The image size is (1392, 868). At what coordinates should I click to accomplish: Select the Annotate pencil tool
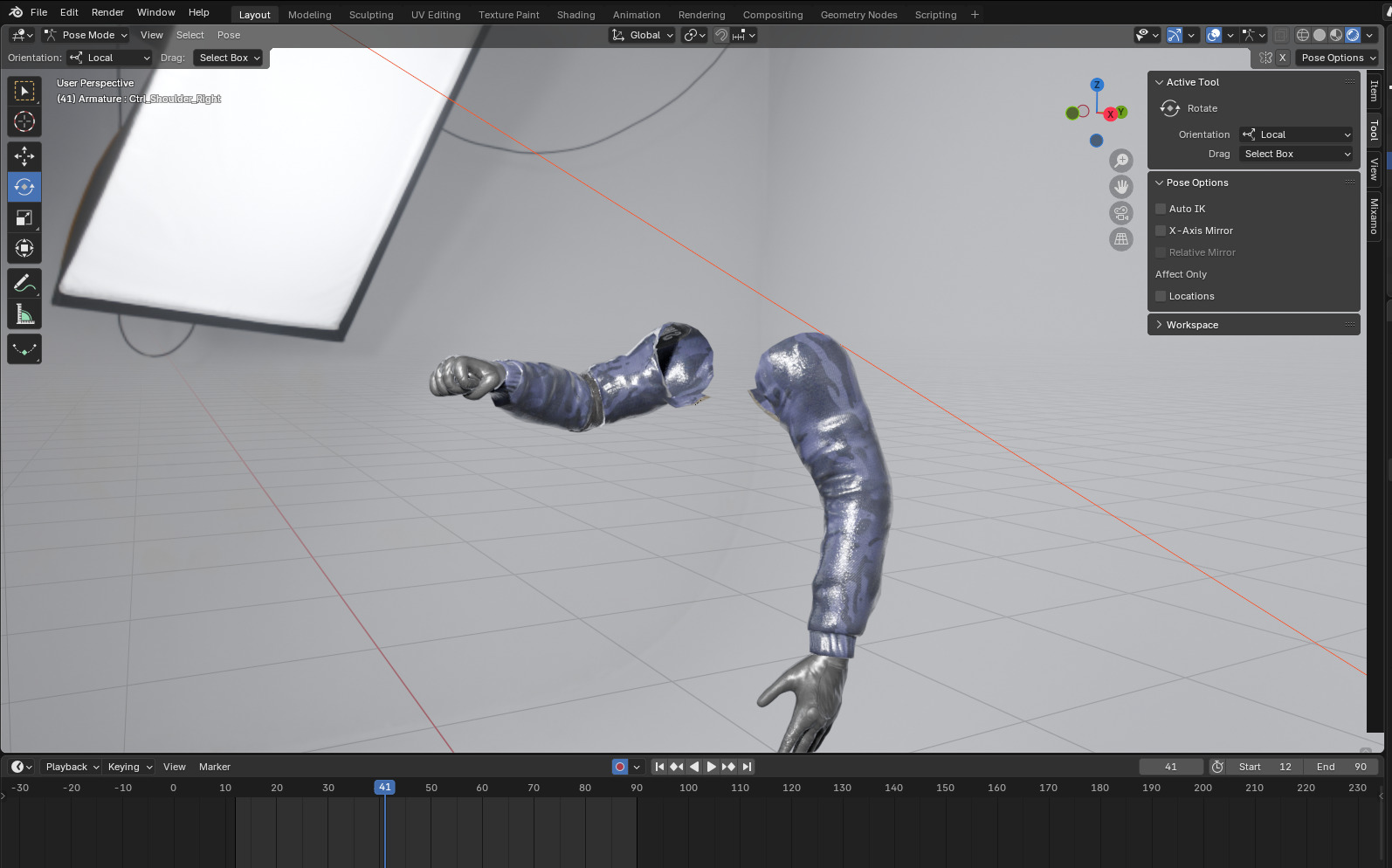(24, 283)
